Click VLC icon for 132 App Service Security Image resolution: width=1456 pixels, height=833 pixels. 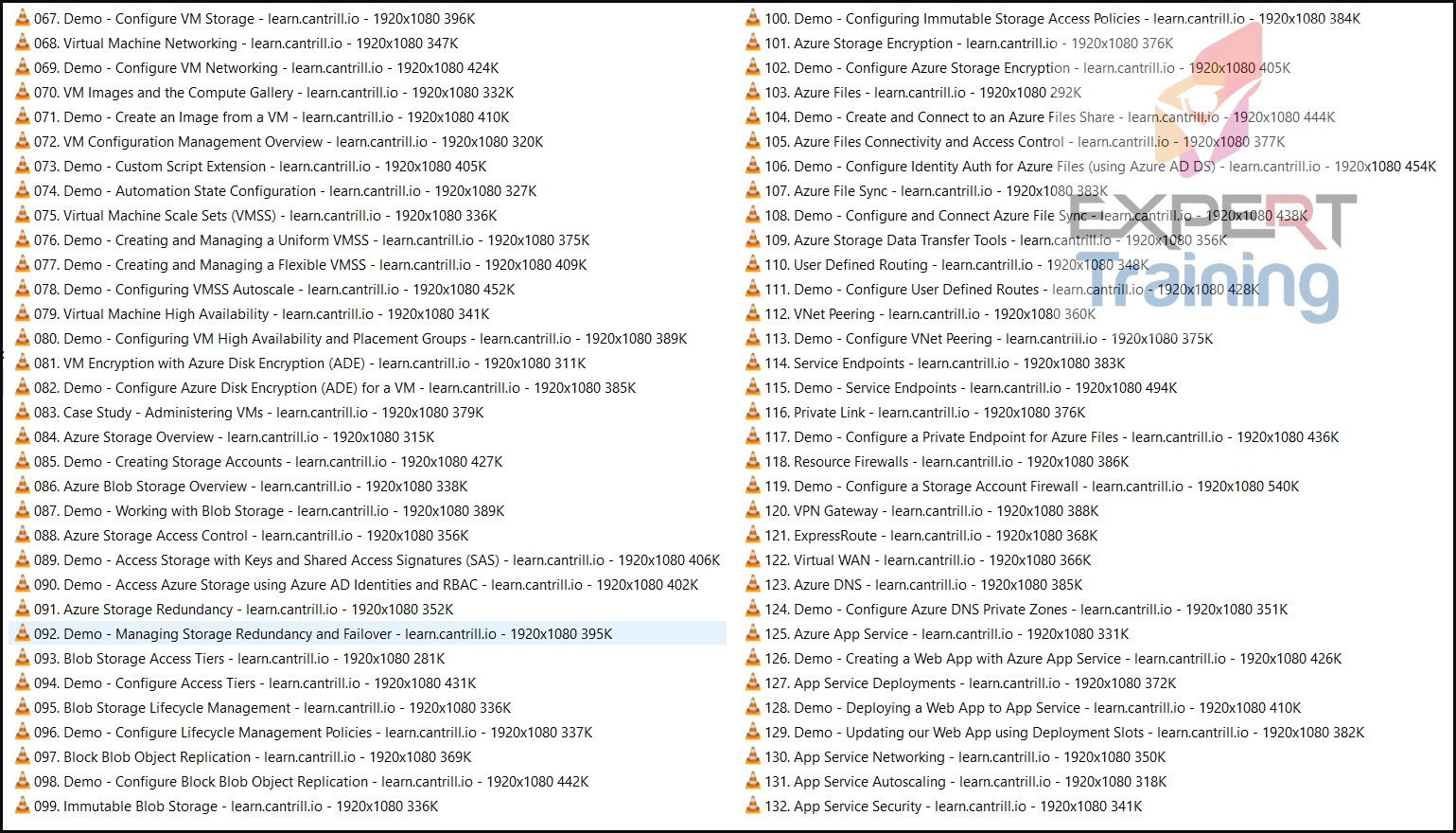(x=753, y=806)
